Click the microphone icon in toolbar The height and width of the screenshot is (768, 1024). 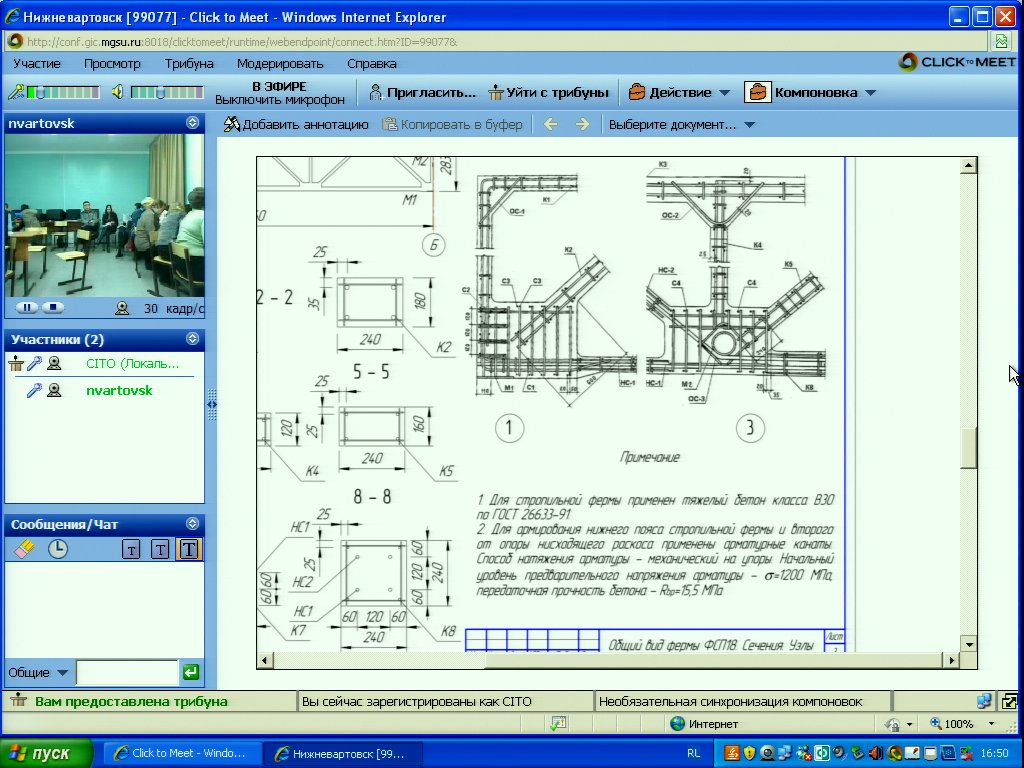[x=16, y=92]
